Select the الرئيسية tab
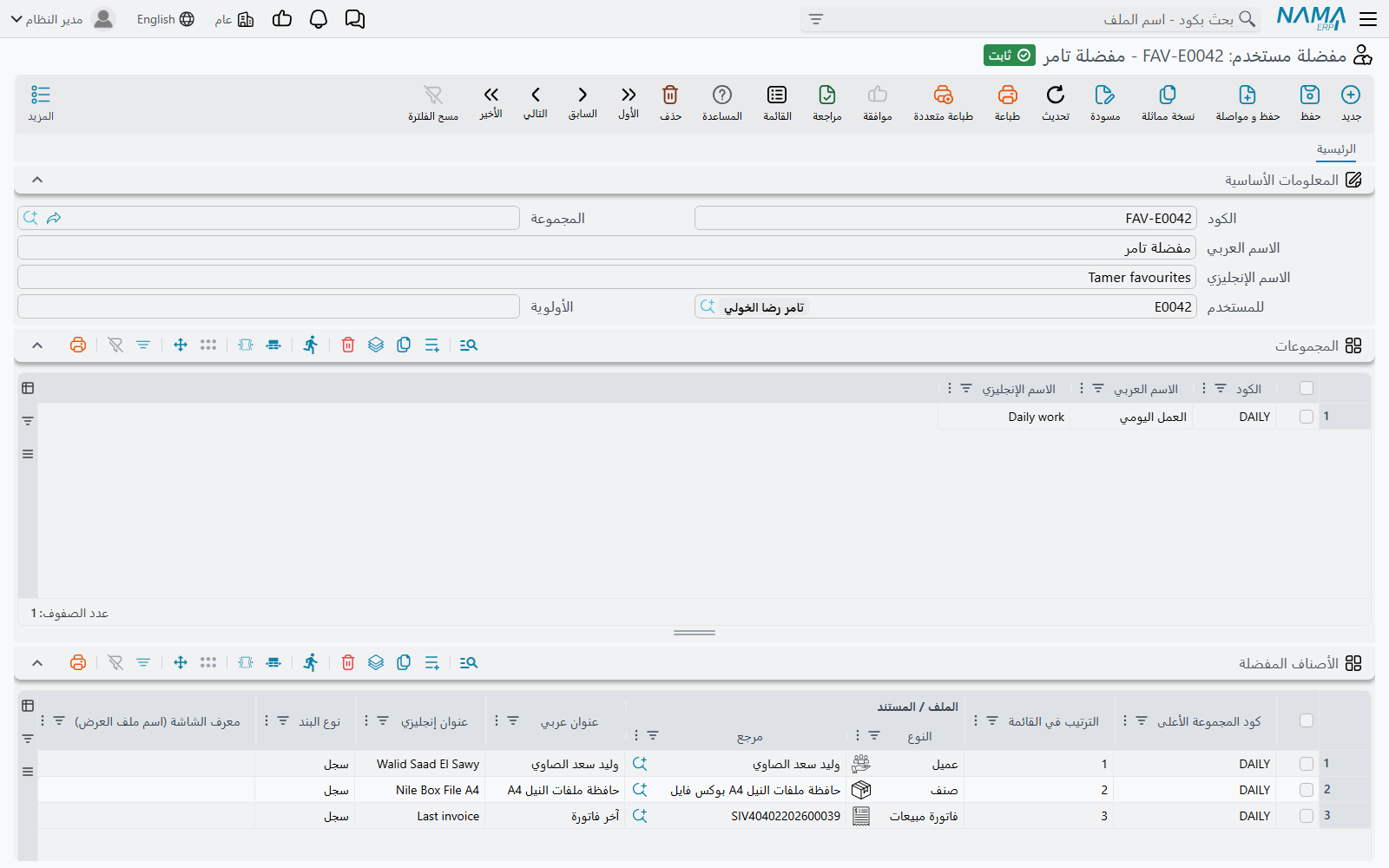 click(1336, 149)
